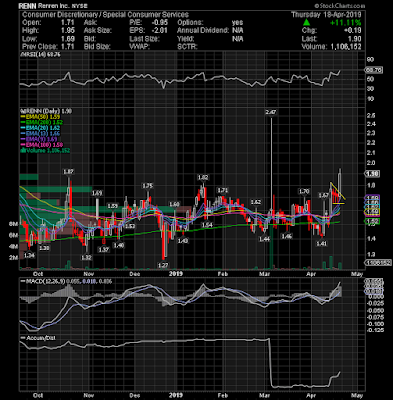The image size is (393, 400).
Task: Click the green EMA(200) legend entry
Action: [42, 122]
